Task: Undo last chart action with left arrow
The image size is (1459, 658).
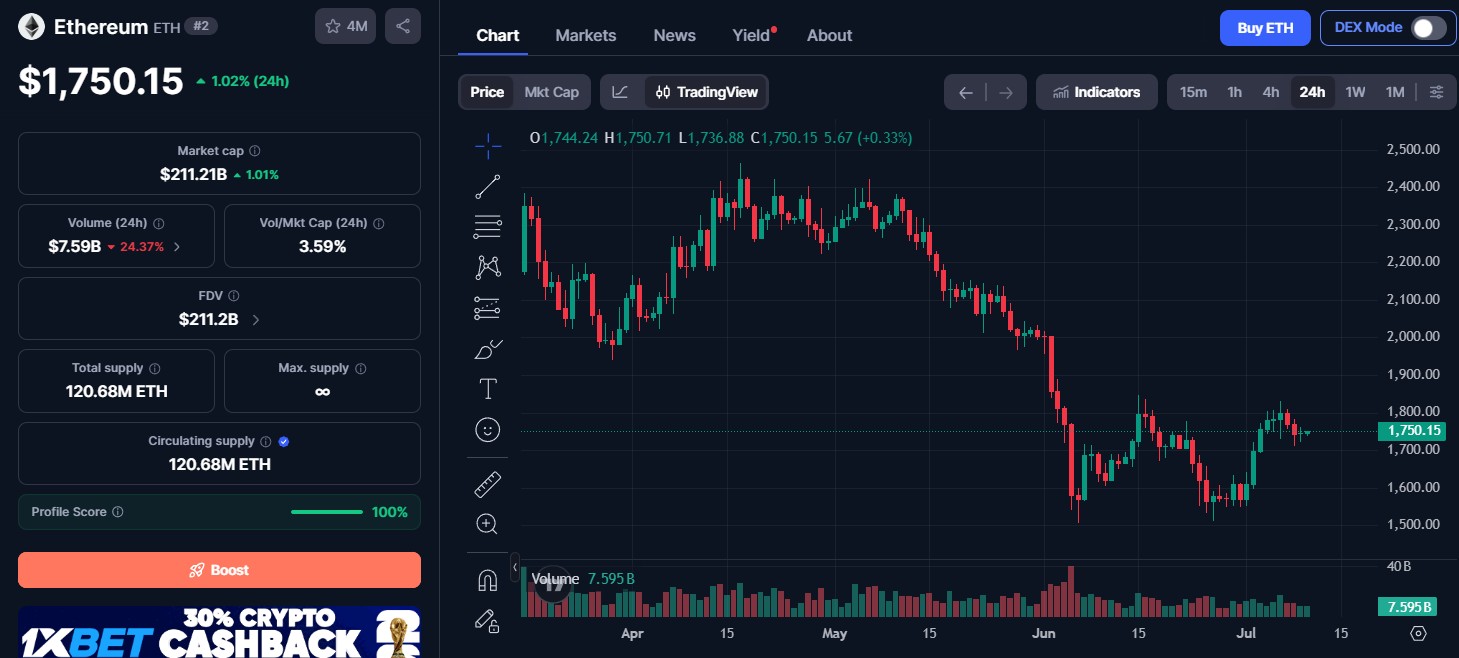Action: tap(965, 92)
